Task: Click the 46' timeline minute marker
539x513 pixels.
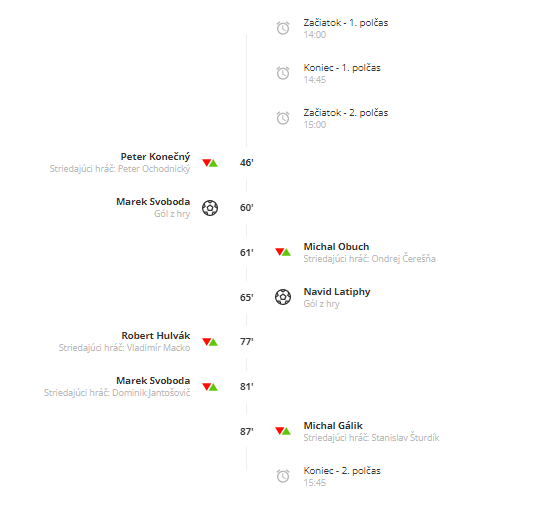Action: [x=246, y=163]
